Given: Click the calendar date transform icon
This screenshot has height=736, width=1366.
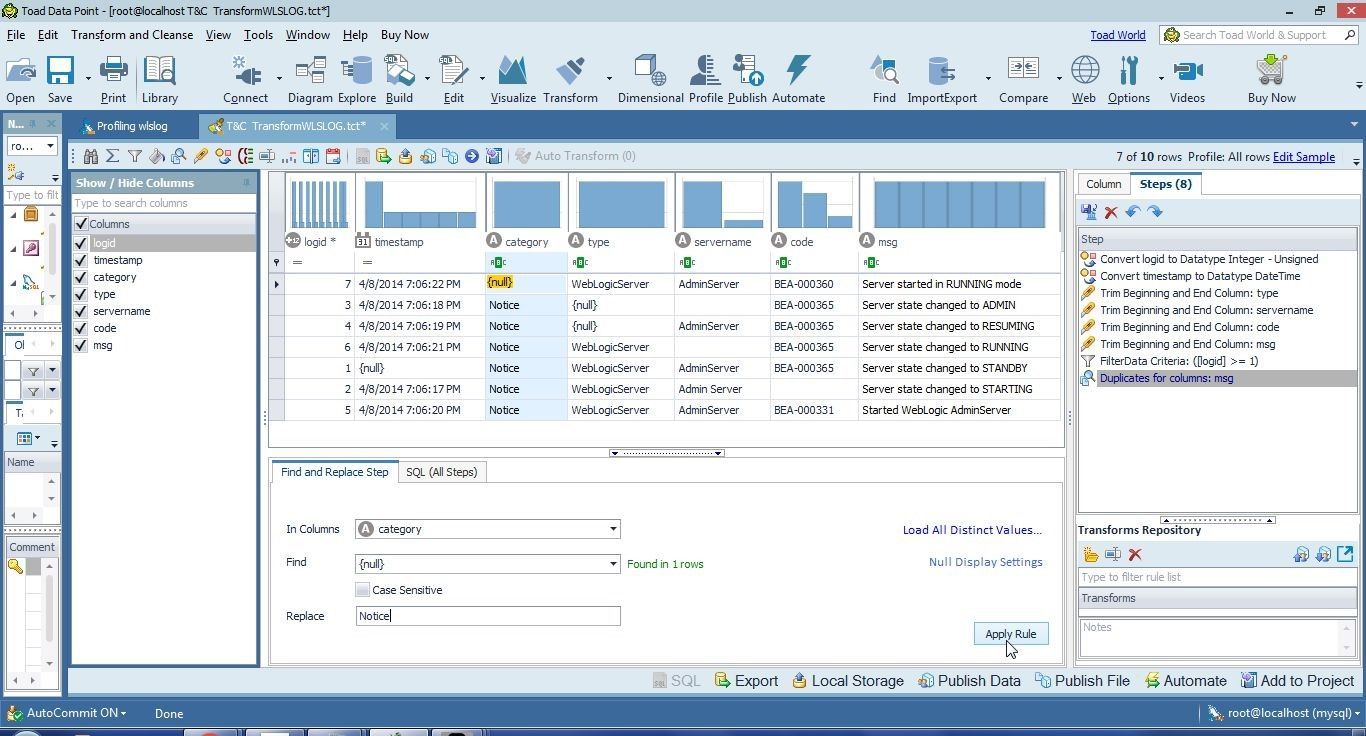Looking at the screenshot, I should [x=333, y=156].
